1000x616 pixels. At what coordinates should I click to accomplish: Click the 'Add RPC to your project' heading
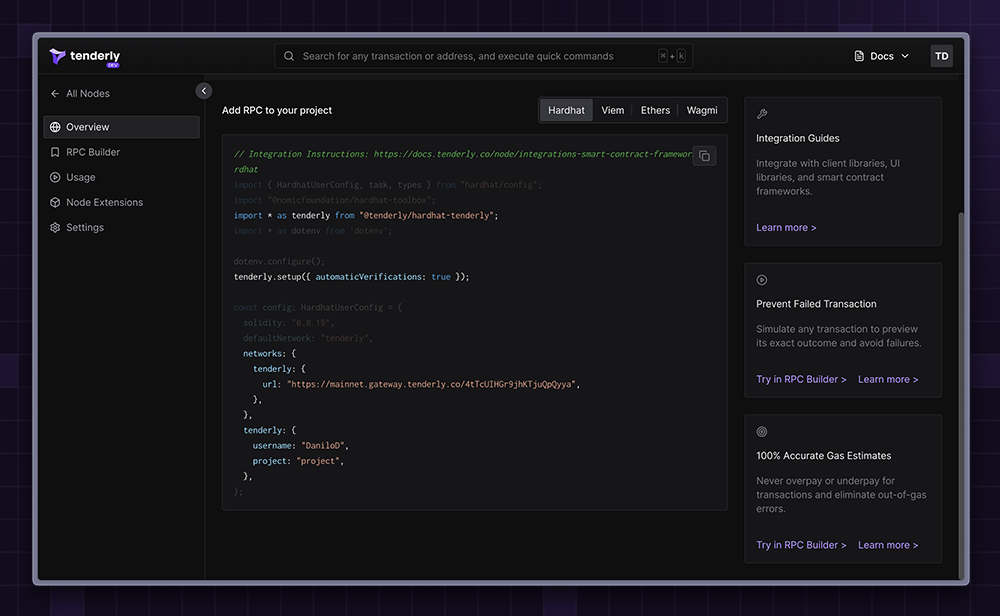click(x=277, y=110)
